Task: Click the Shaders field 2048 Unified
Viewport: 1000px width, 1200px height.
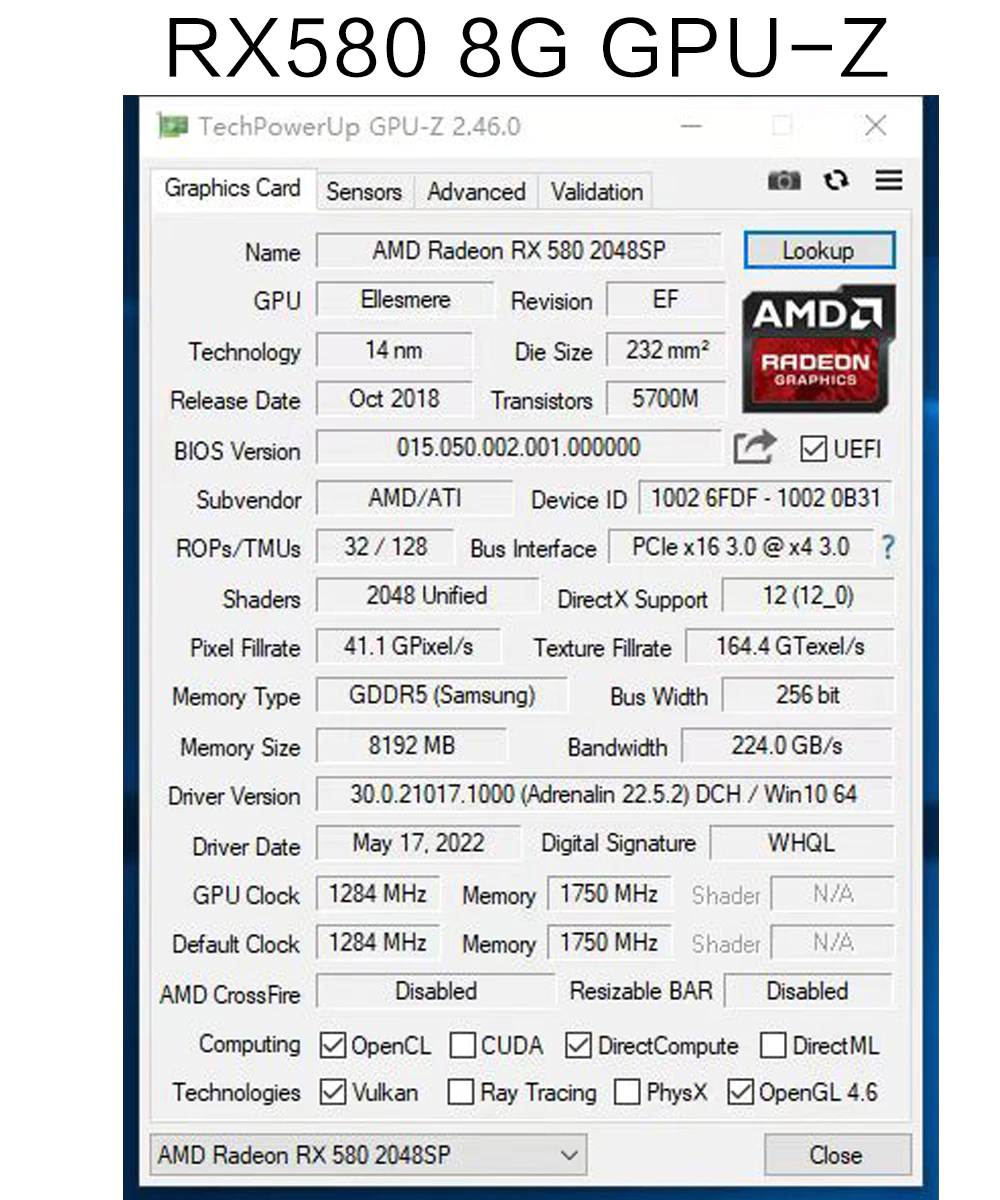Action: [427, 597]
